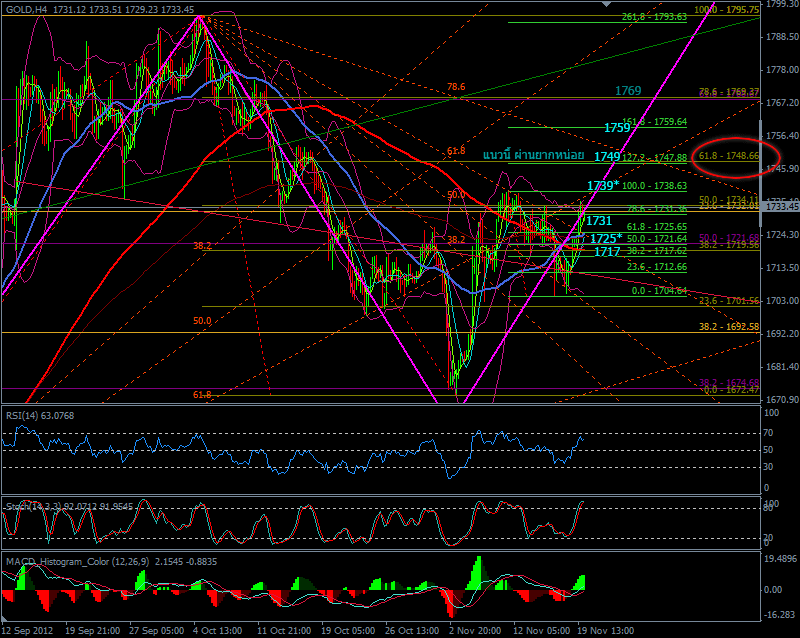Click the cyan 1749 price annotation
This screenshot has width=800, height=638.
607,156
